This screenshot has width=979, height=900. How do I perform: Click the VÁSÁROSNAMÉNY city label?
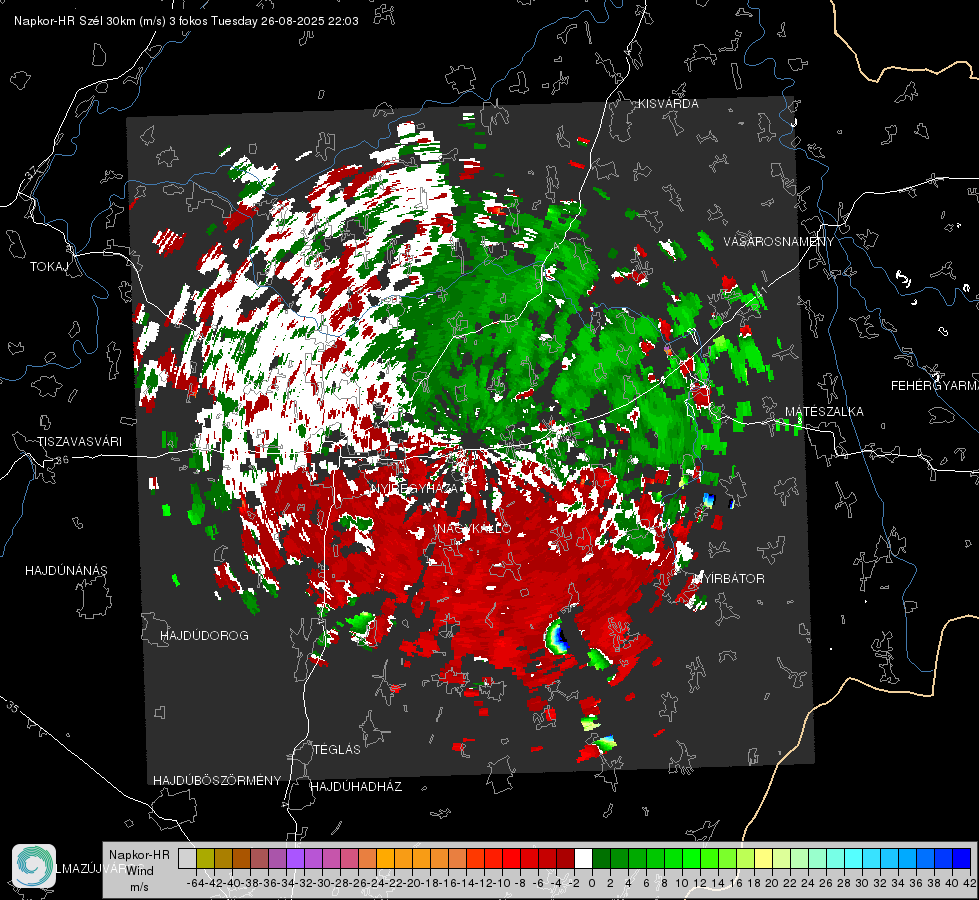pos(779,242)
